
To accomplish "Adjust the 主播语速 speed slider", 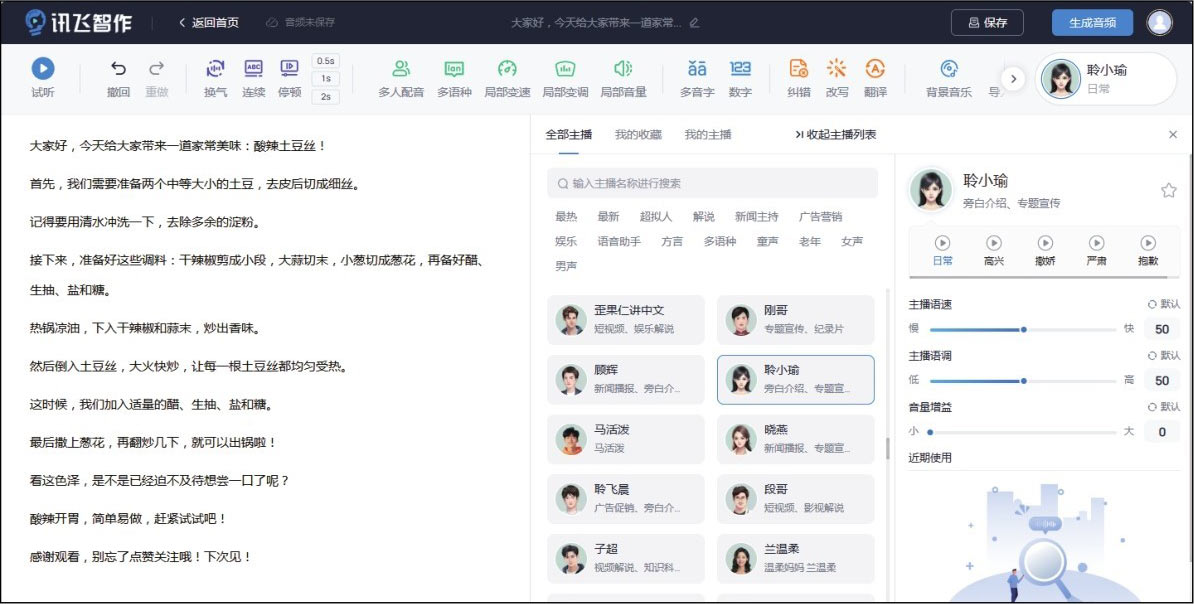I will 1023,329.
